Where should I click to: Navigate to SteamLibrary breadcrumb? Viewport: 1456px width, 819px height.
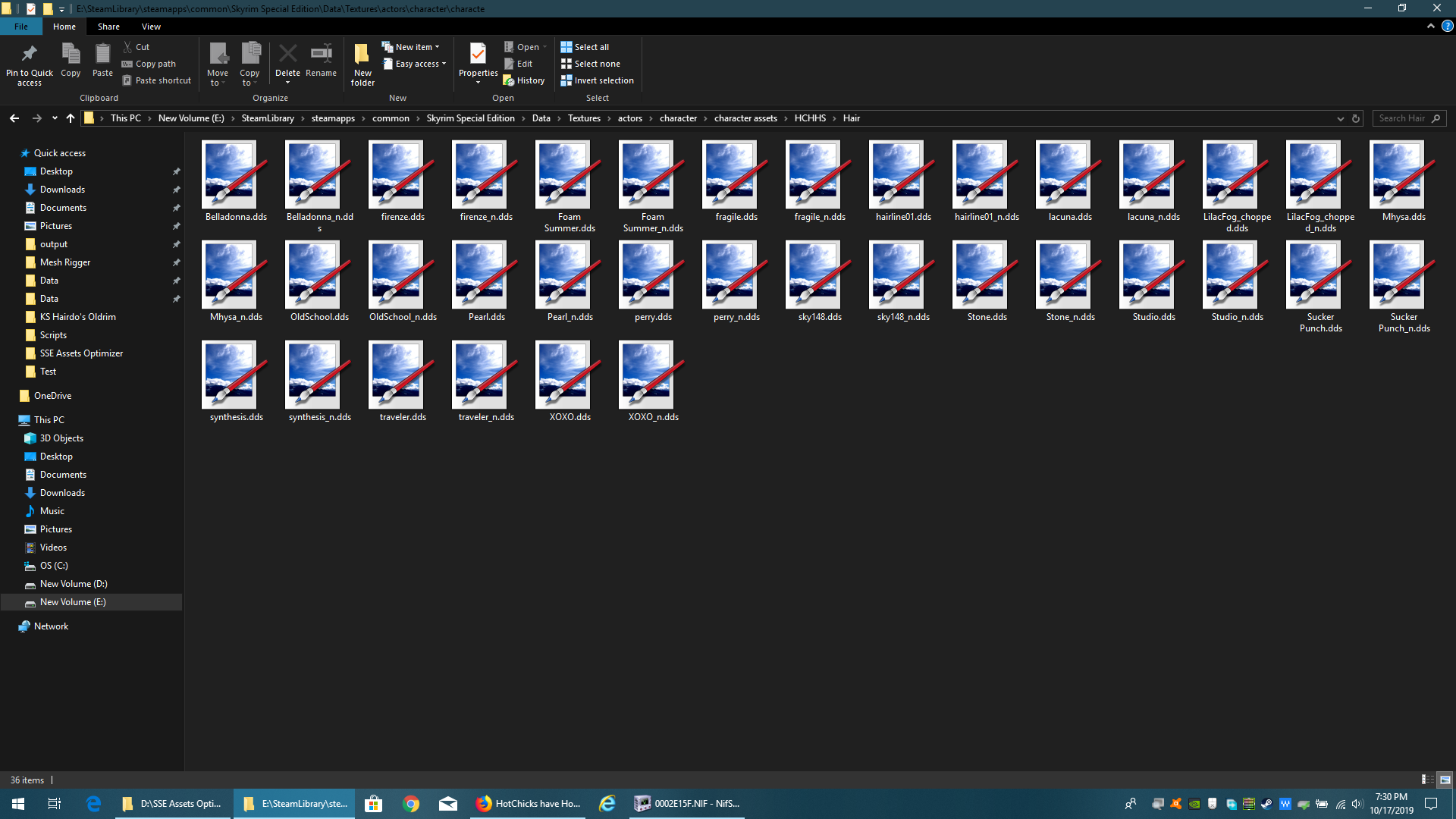click(268, 118)
